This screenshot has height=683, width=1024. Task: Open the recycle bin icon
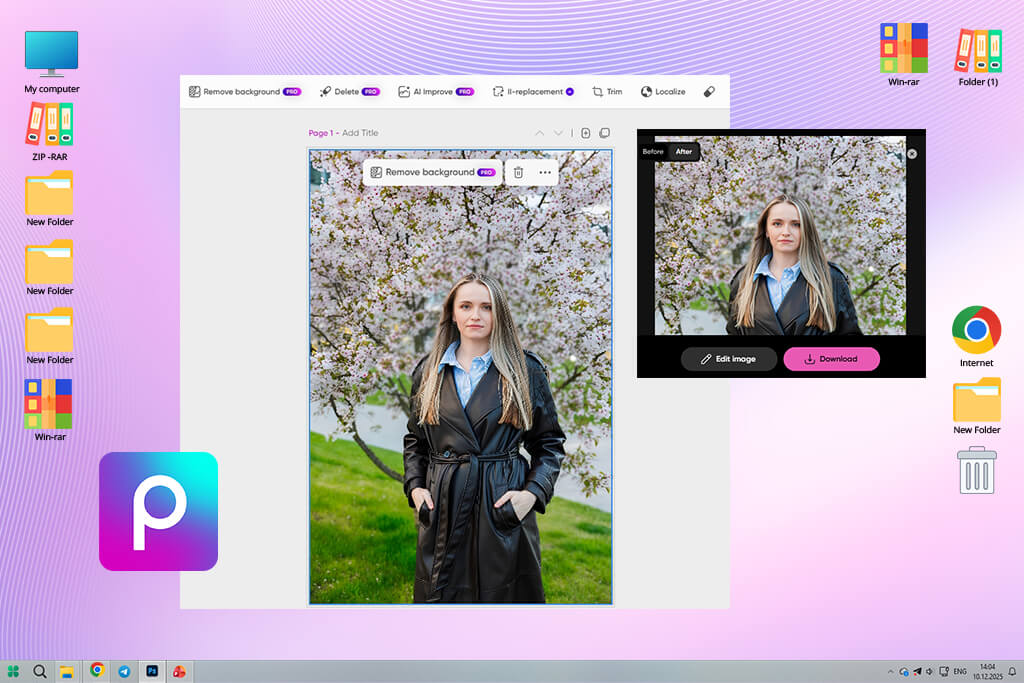pos(976,471)
